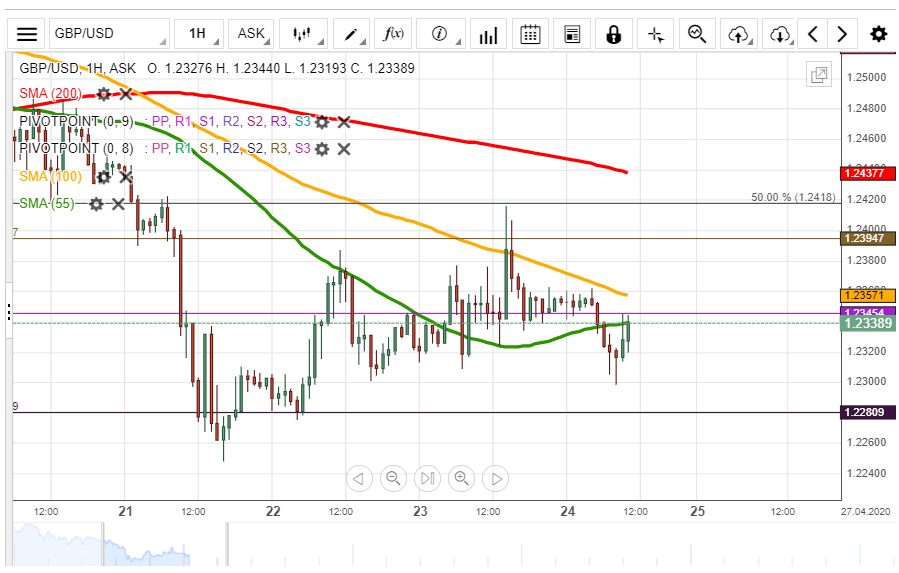Zoom in with circular plus magnifier
Image resolution: width=899 pixels, height=573 pixels.
(462, 478)
